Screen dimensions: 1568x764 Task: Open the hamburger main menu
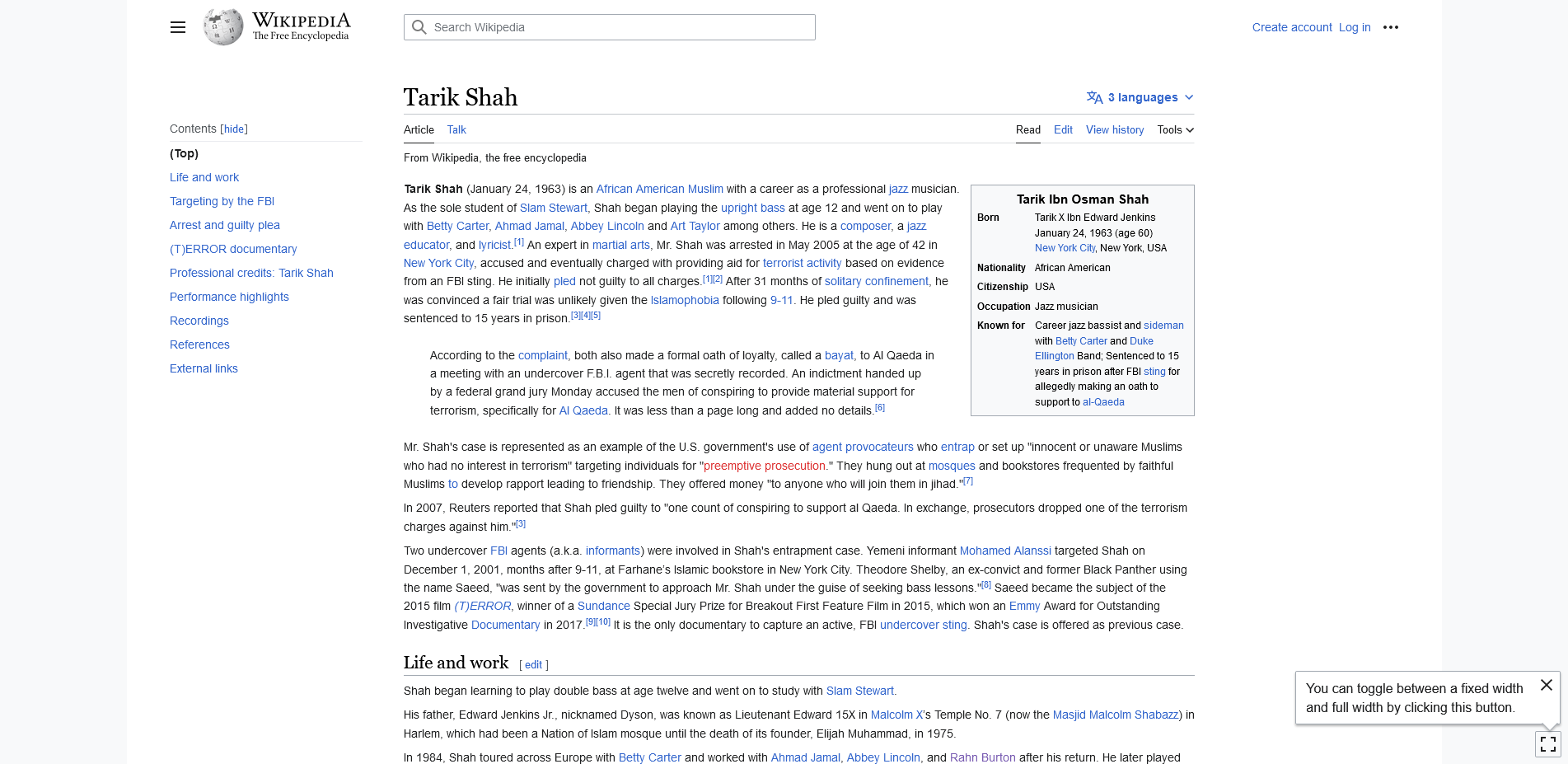(x=178, y=27)
